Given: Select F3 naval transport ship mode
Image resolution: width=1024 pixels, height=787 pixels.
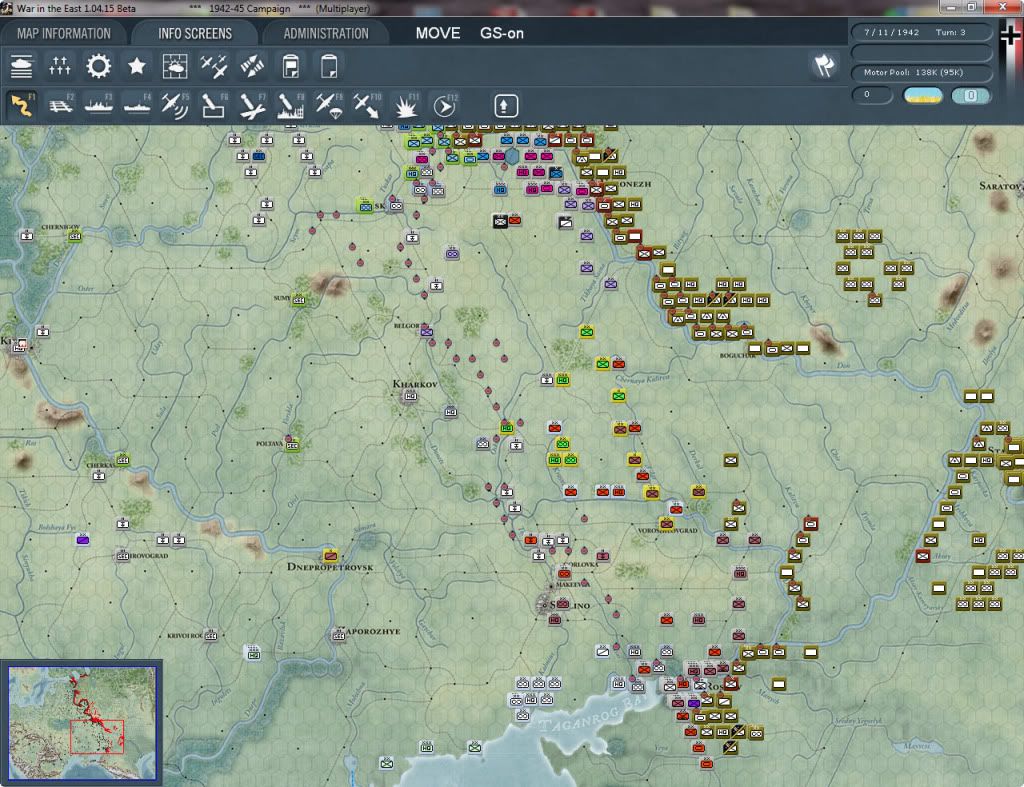Looking at the screenshot, I should (x=99, y=105).
